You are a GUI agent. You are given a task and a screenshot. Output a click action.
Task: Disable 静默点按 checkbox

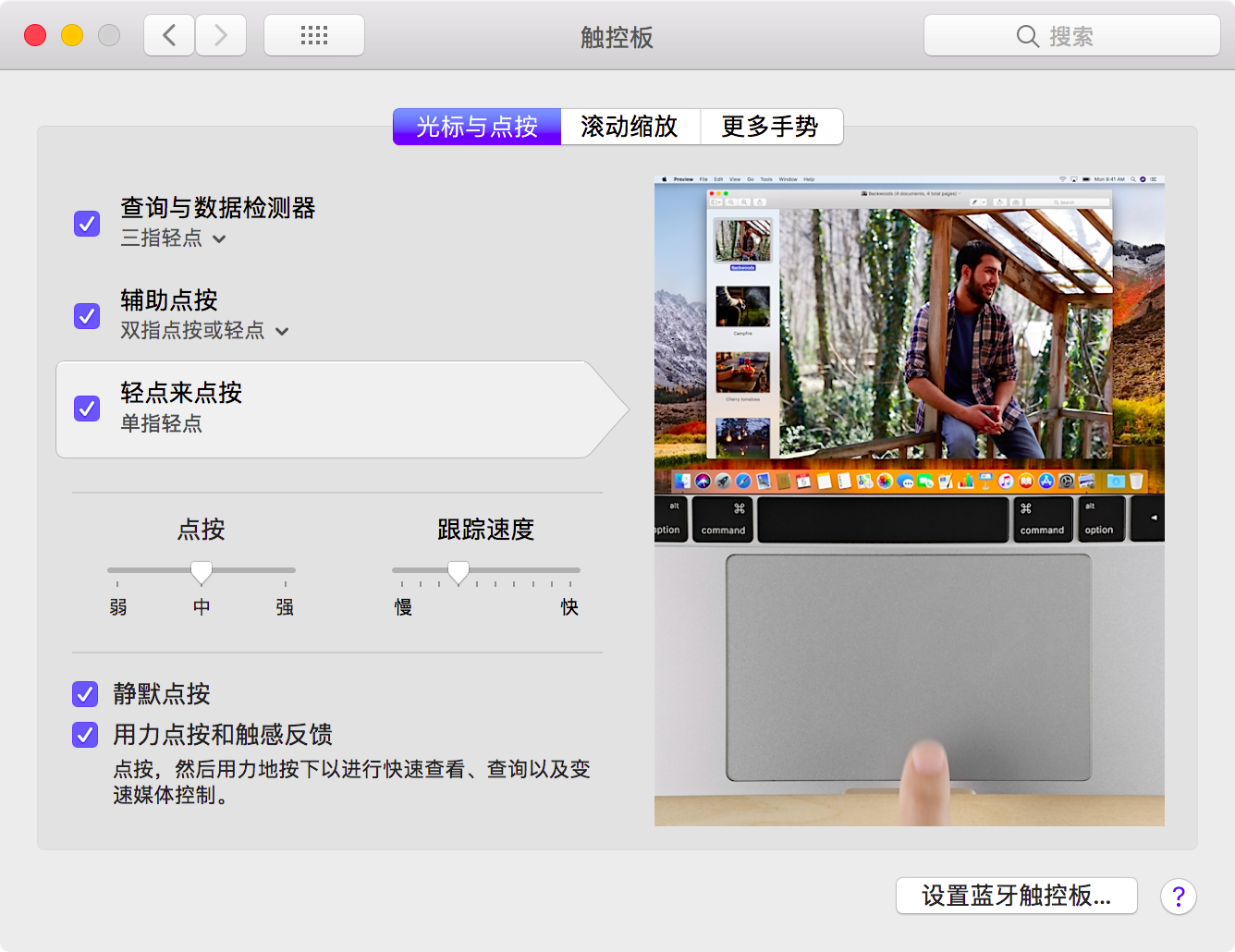coord(85,694)
